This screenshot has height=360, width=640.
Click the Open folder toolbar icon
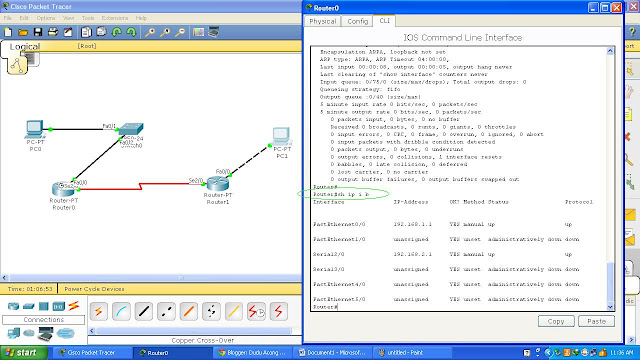23,32
